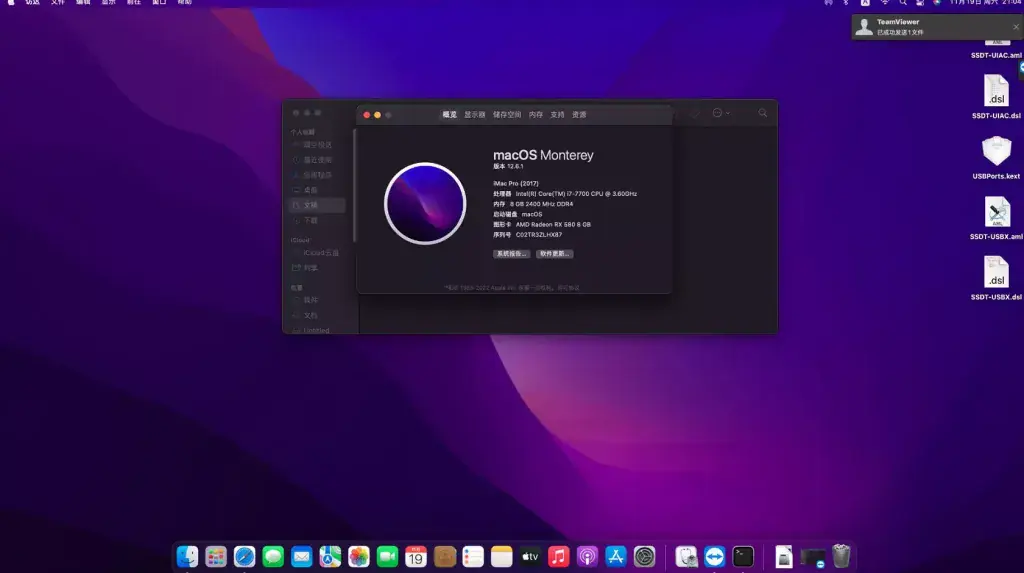The image size is (1024, 573).
Task: Close the About This Mac window
Action: click(x=366, y=115)
